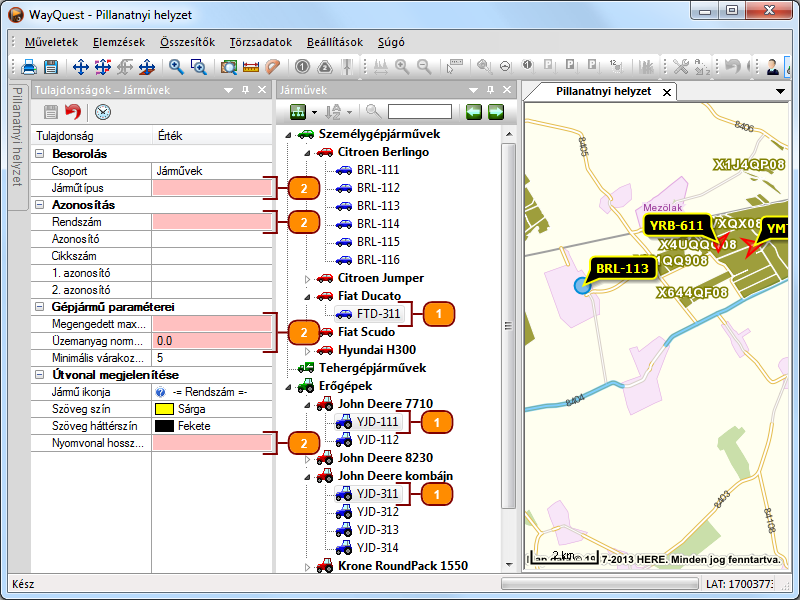800x600 pixels.
Task: Open the Műveletek menu
Action: [50, 42]
